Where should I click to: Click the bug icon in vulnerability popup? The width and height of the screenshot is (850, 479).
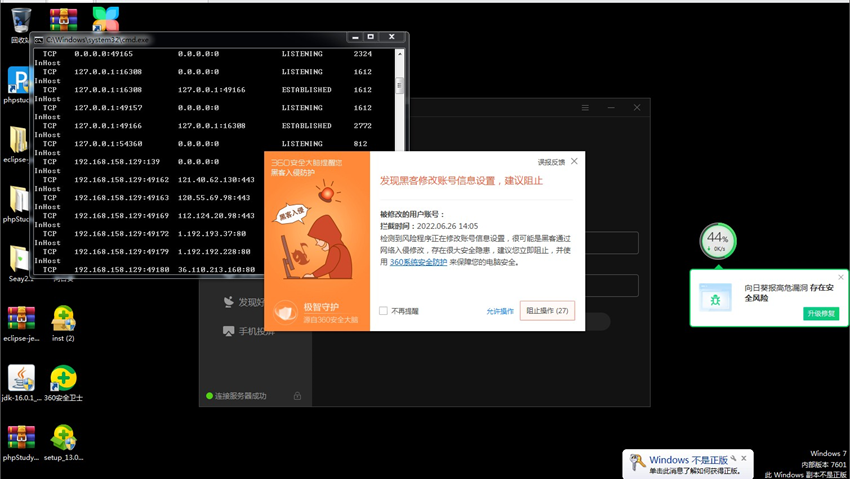click(715, 299)
